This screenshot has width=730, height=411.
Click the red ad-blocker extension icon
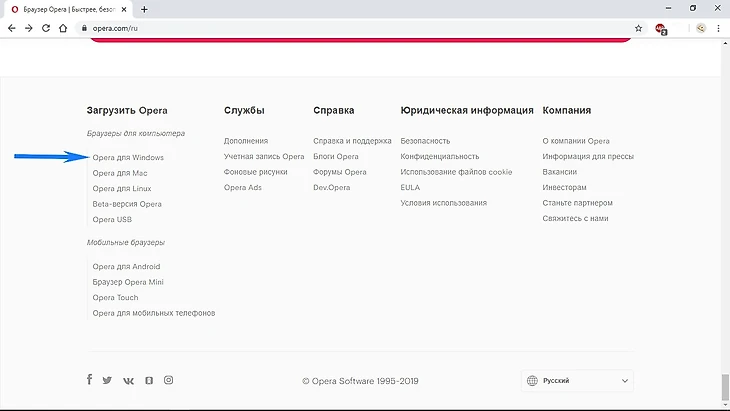(x=661, y=29)
